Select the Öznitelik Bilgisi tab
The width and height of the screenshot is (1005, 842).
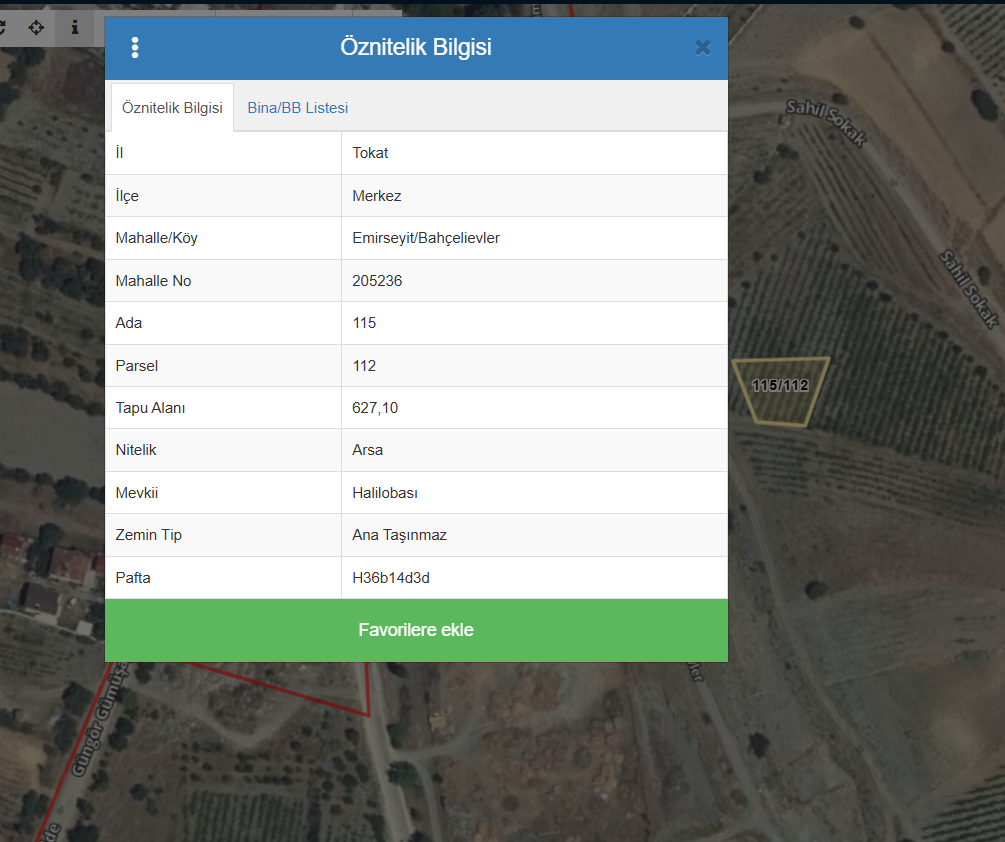[x=172, y=108]
